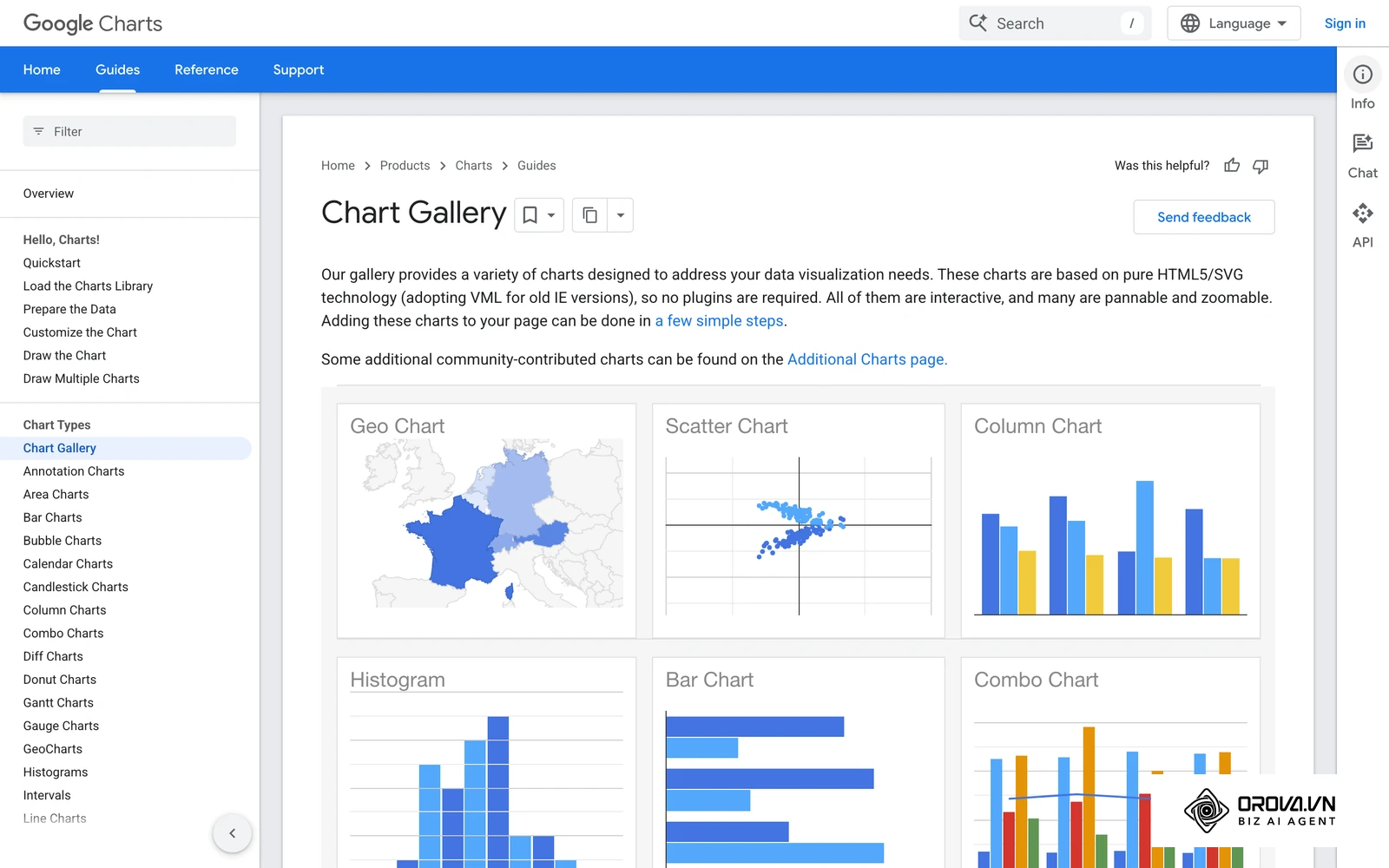Open the Home tab
The width and height of the screenshot is (1389, 868).
(x=42, y=69)
